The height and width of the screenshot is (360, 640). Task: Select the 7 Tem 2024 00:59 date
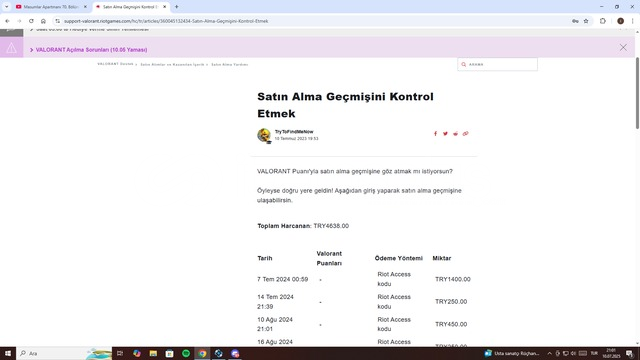[282, 279]
